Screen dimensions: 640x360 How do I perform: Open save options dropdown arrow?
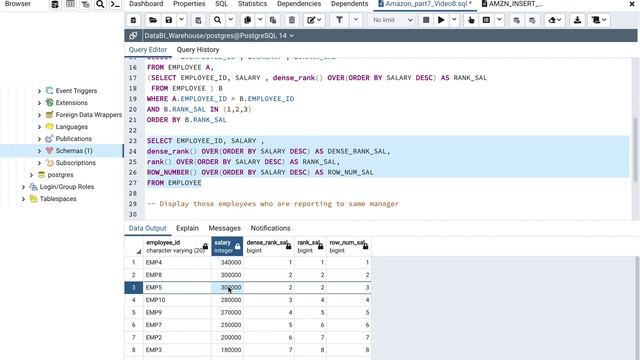181,20
